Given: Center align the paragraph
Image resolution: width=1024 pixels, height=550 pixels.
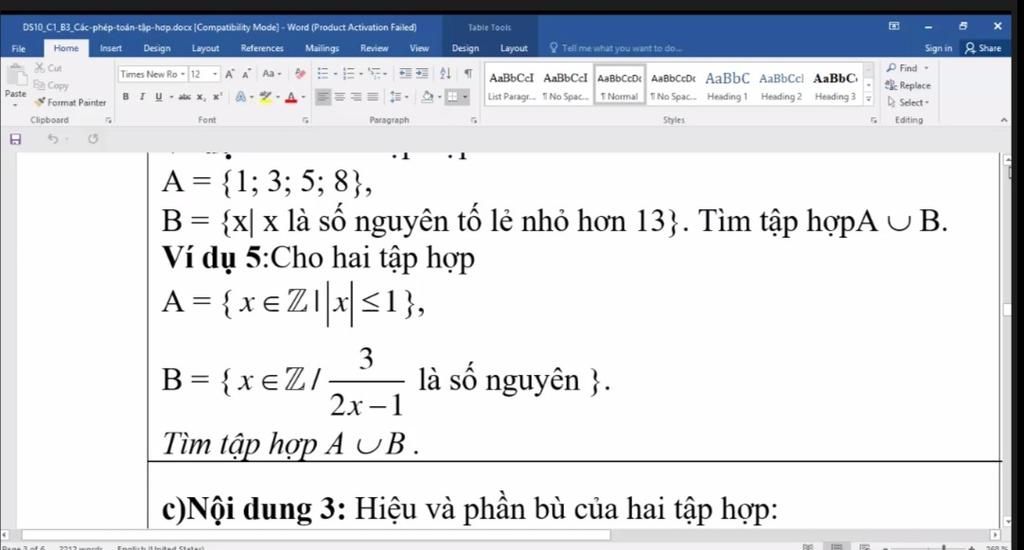Looking at the screenshot, I should click(x=340, y=97).
